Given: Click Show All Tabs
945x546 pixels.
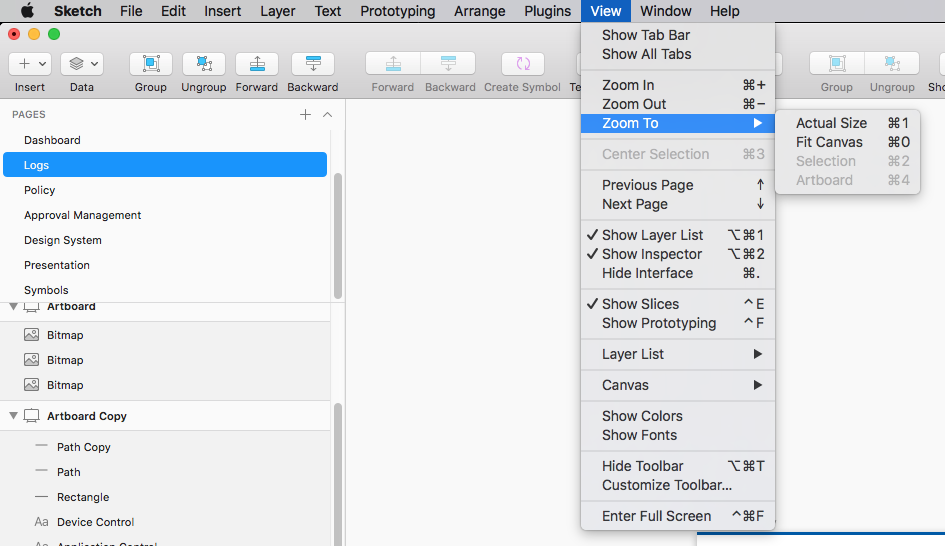Looking at the screenshot, I should 677,54.
